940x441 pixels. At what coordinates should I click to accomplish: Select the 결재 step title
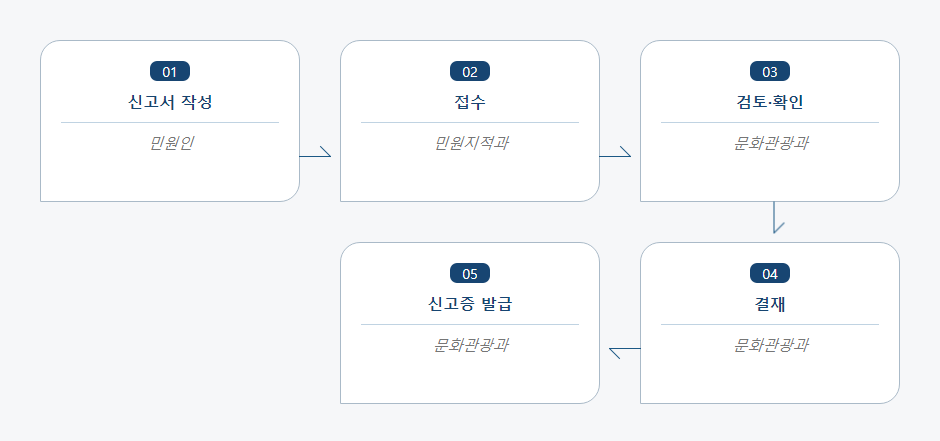[x=770, y=304]
